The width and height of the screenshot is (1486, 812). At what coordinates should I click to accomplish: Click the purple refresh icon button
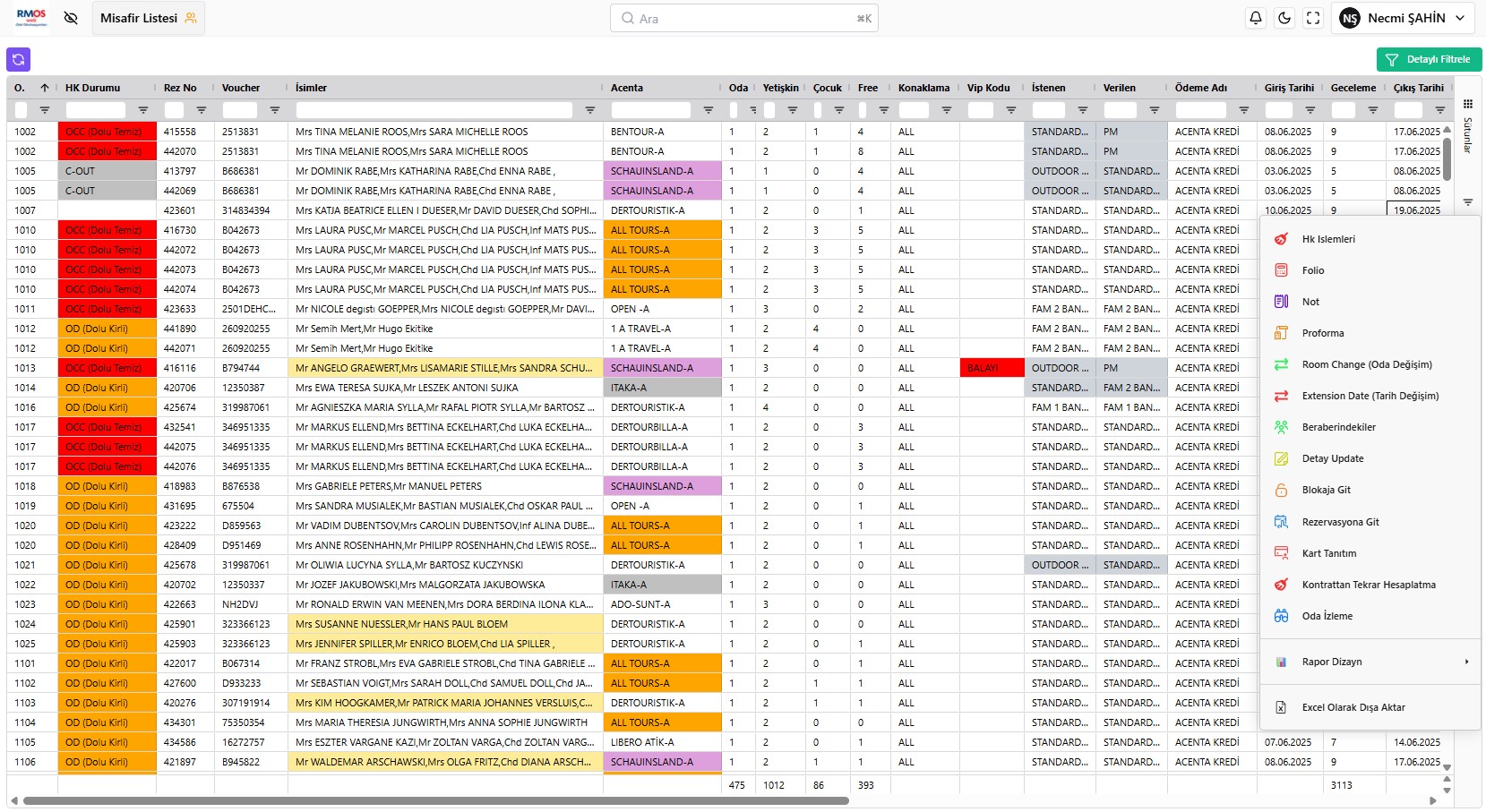point(18,59)
